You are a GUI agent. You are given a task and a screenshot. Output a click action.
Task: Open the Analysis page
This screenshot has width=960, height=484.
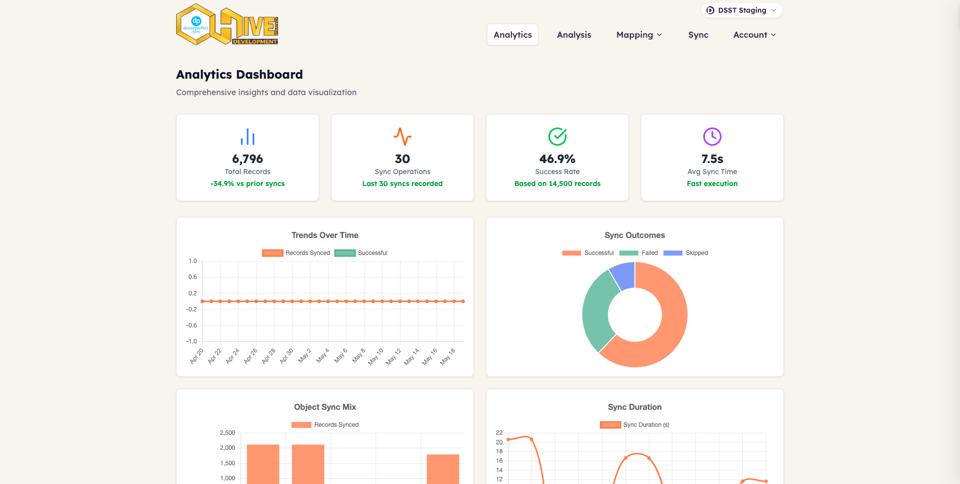(x=574, y=35)
